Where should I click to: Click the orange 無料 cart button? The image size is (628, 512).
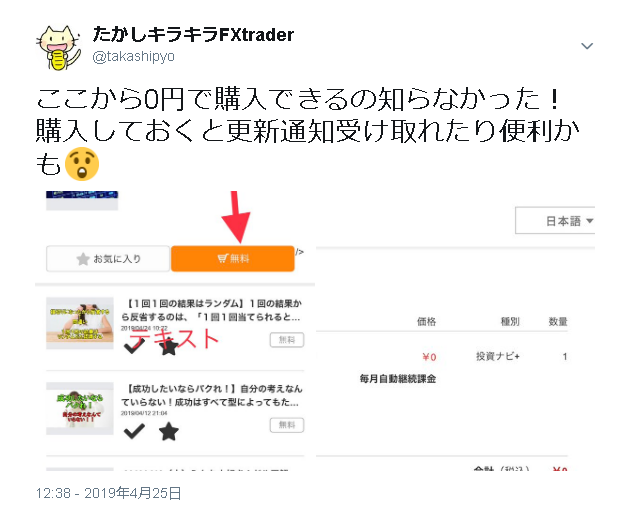tap(233, 258)
